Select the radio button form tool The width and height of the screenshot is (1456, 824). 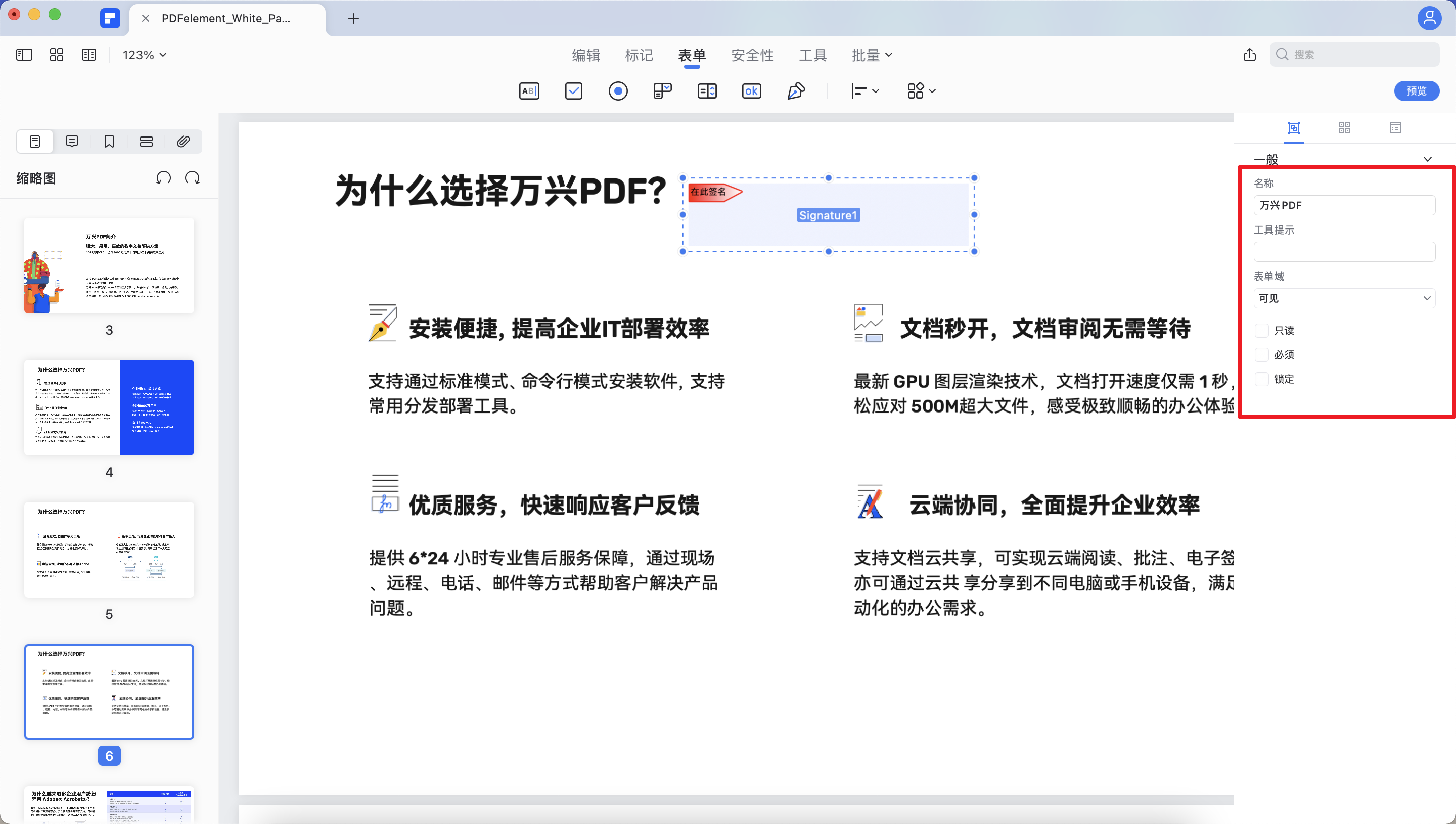coord(618,90)
